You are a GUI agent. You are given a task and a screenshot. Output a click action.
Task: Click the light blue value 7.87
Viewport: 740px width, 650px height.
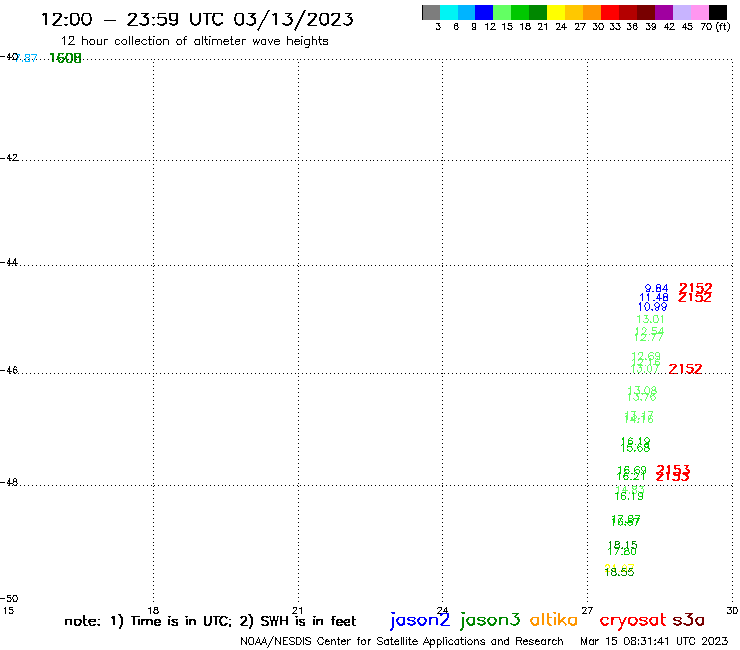tap(25, 58)
